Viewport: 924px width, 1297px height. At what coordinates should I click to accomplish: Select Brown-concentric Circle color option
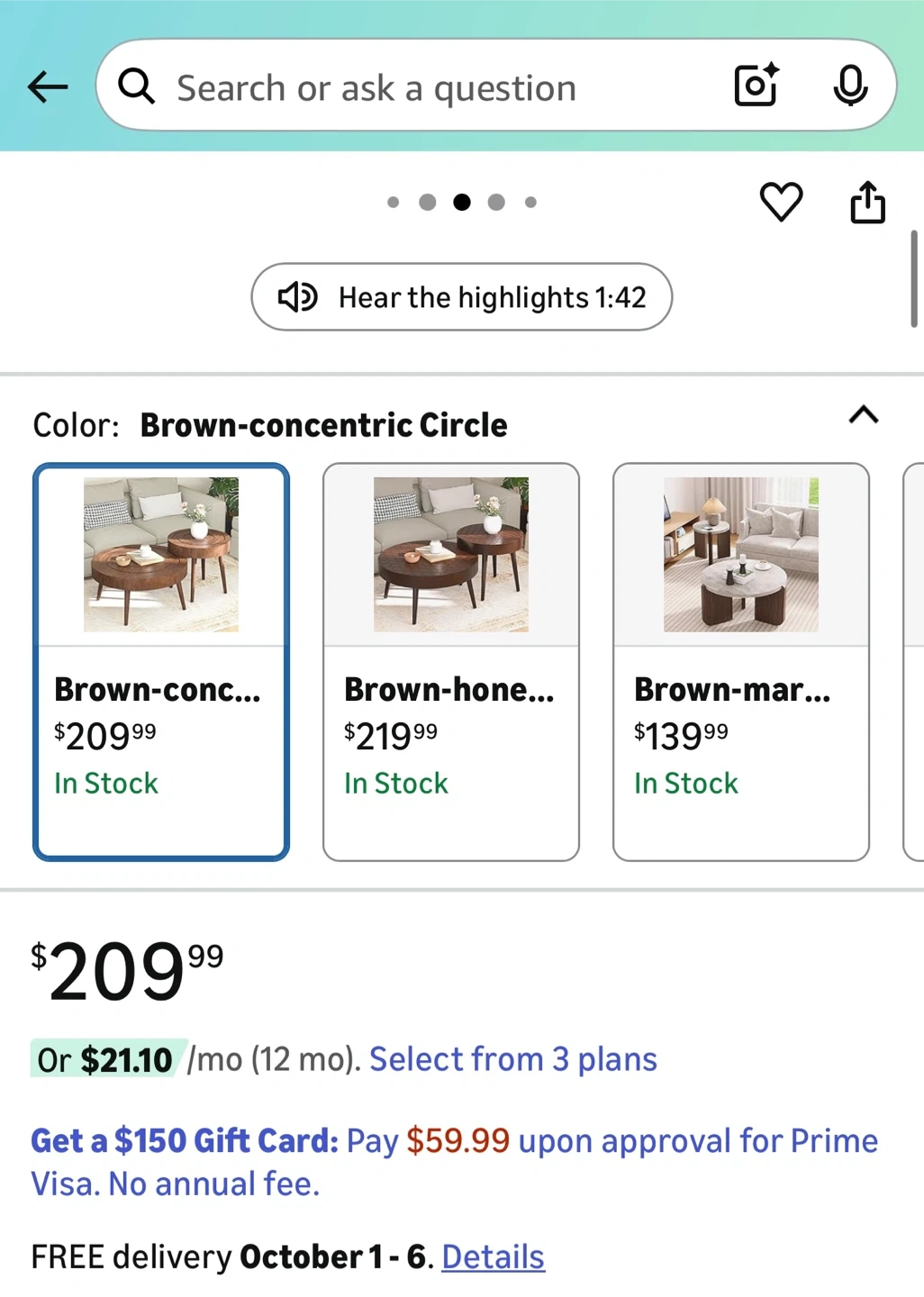click(x=161, y=661)
